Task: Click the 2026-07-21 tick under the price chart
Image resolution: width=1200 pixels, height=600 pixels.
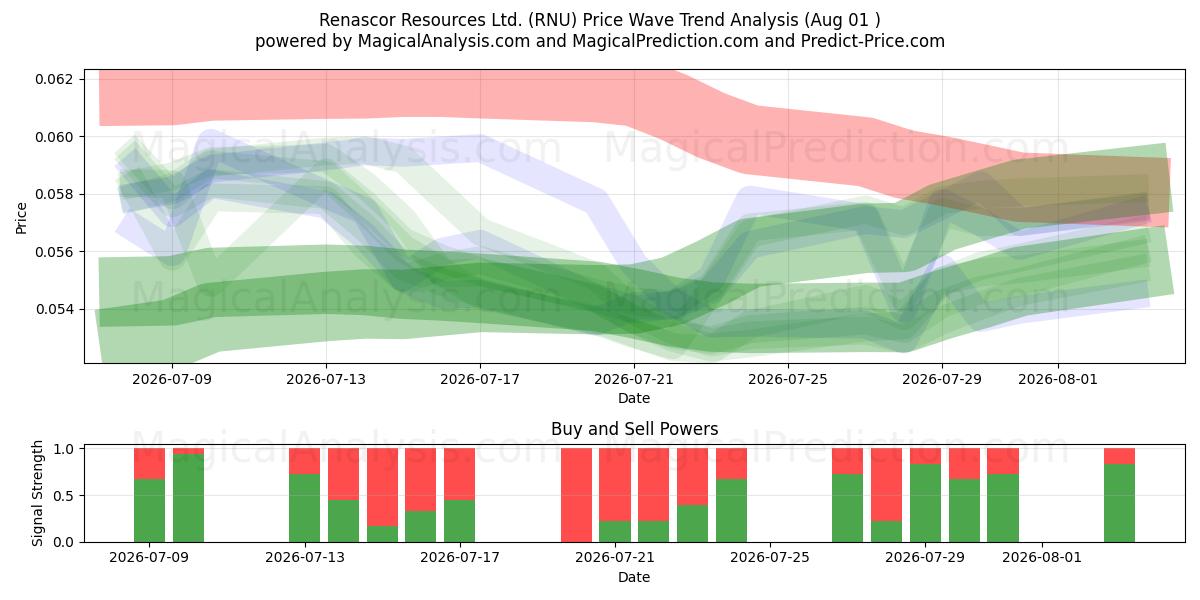Action: (634, 379)
